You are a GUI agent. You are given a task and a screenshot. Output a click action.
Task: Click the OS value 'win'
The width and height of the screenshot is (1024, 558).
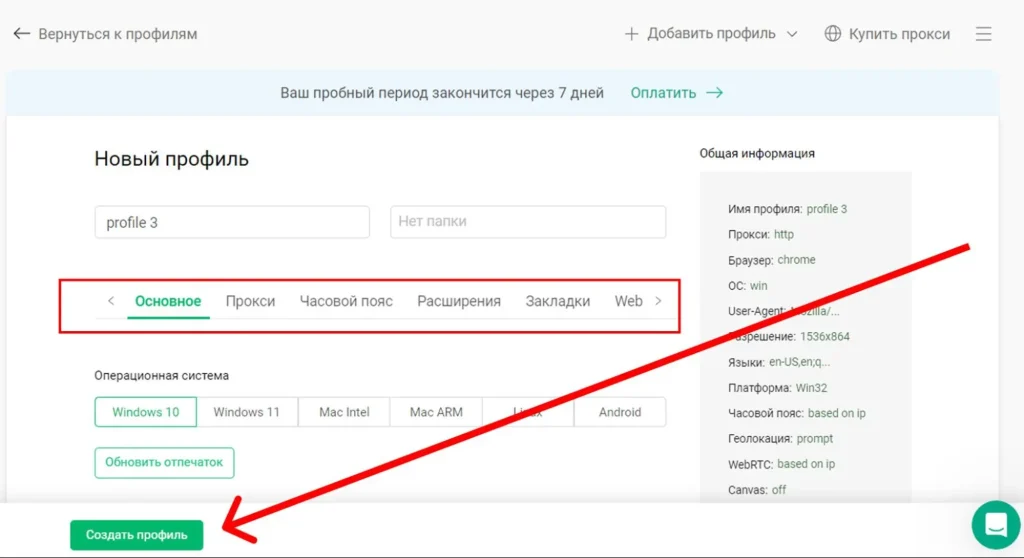758,286
